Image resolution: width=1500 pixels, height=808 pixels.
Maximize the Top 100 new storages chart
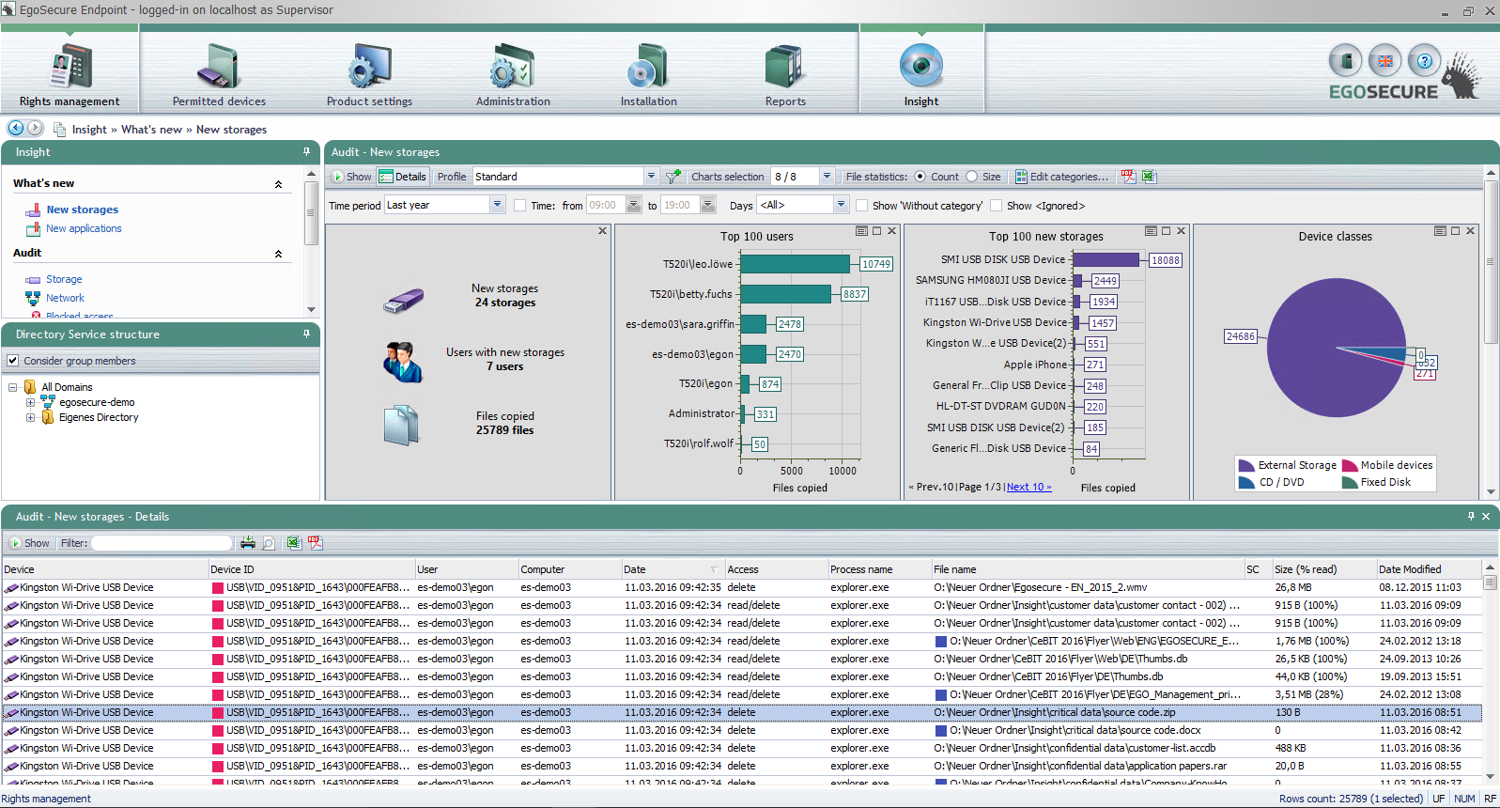1166,231
